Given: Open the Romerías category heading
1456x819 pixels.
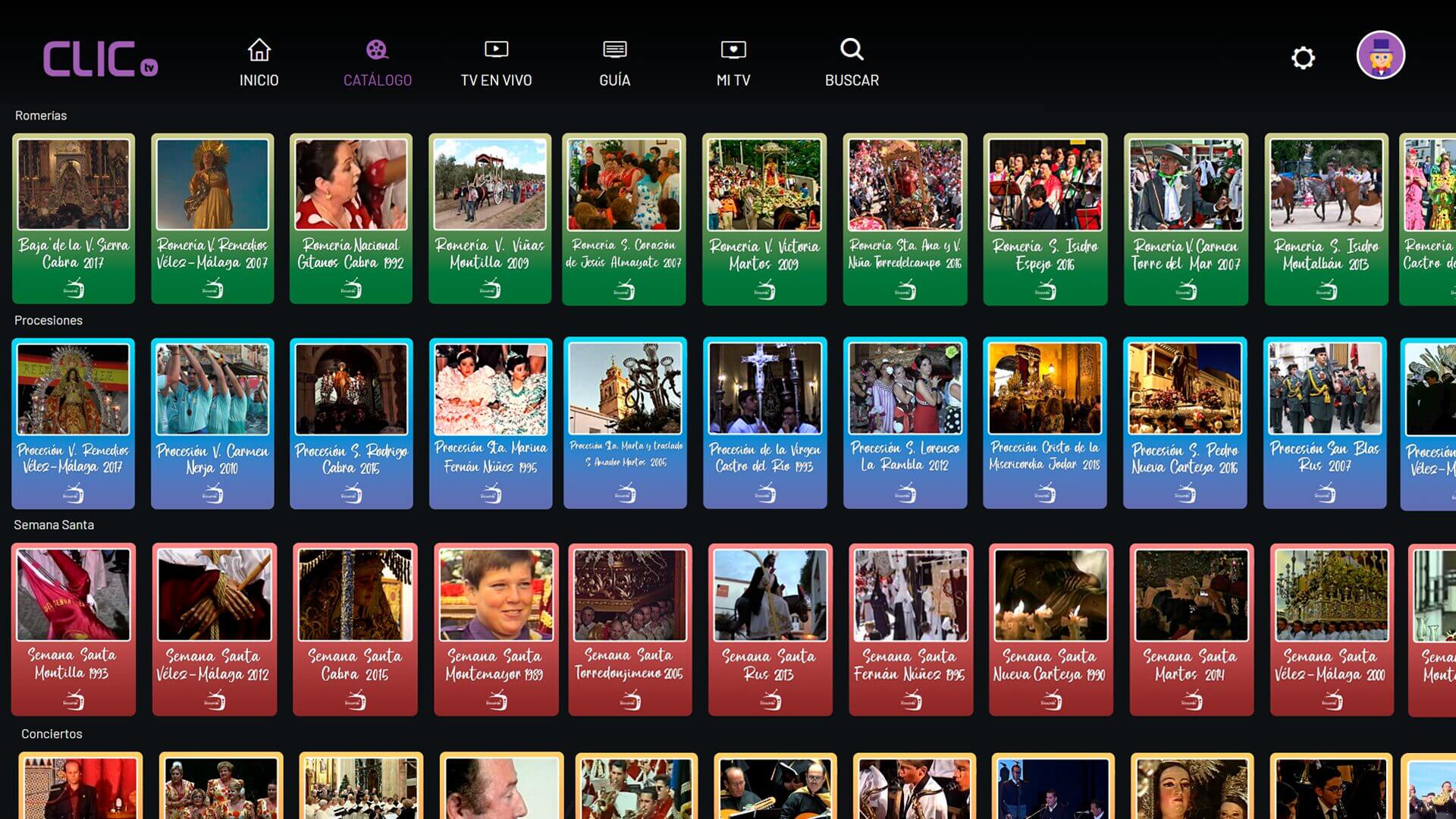Looking at the screenshot, I should click(x=41, y=115).
